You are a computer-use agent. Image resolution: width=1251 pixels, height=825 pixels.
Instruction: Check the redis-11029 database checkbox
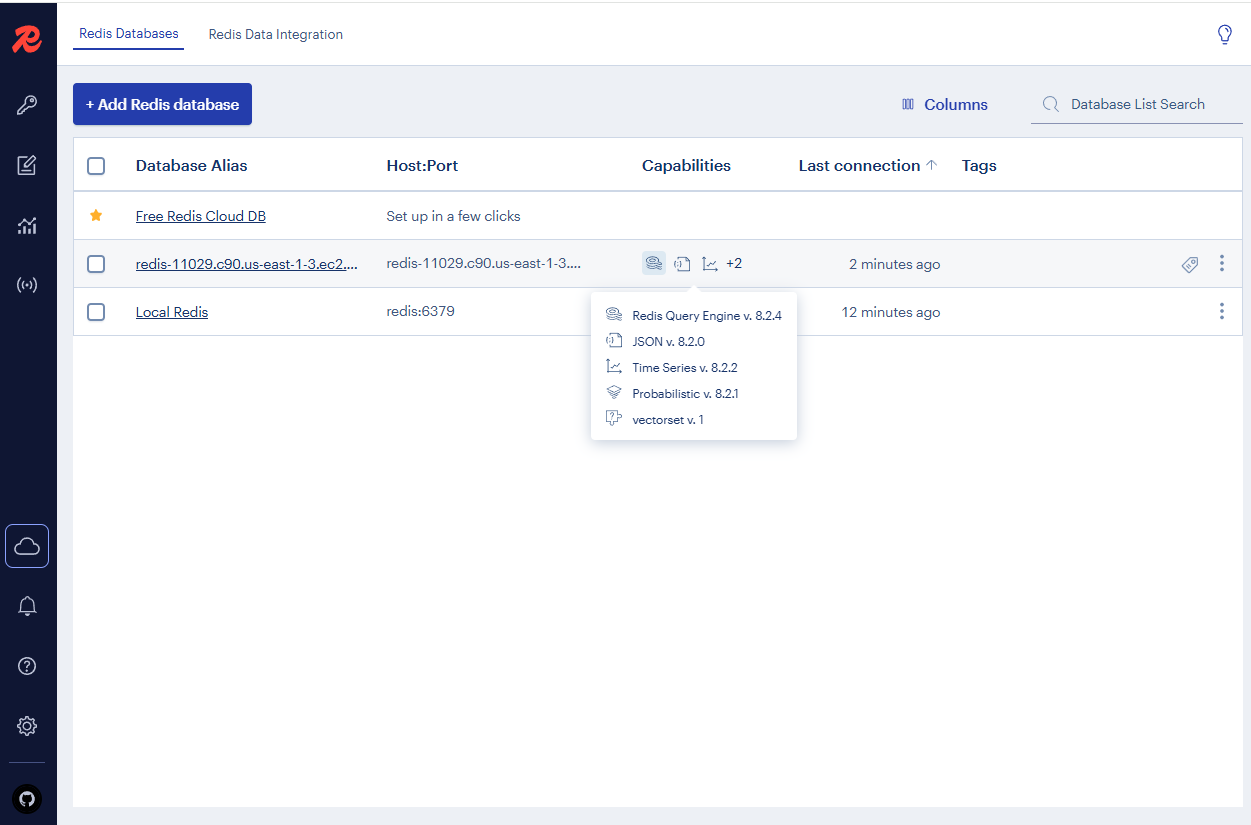(x=96, y=264)
